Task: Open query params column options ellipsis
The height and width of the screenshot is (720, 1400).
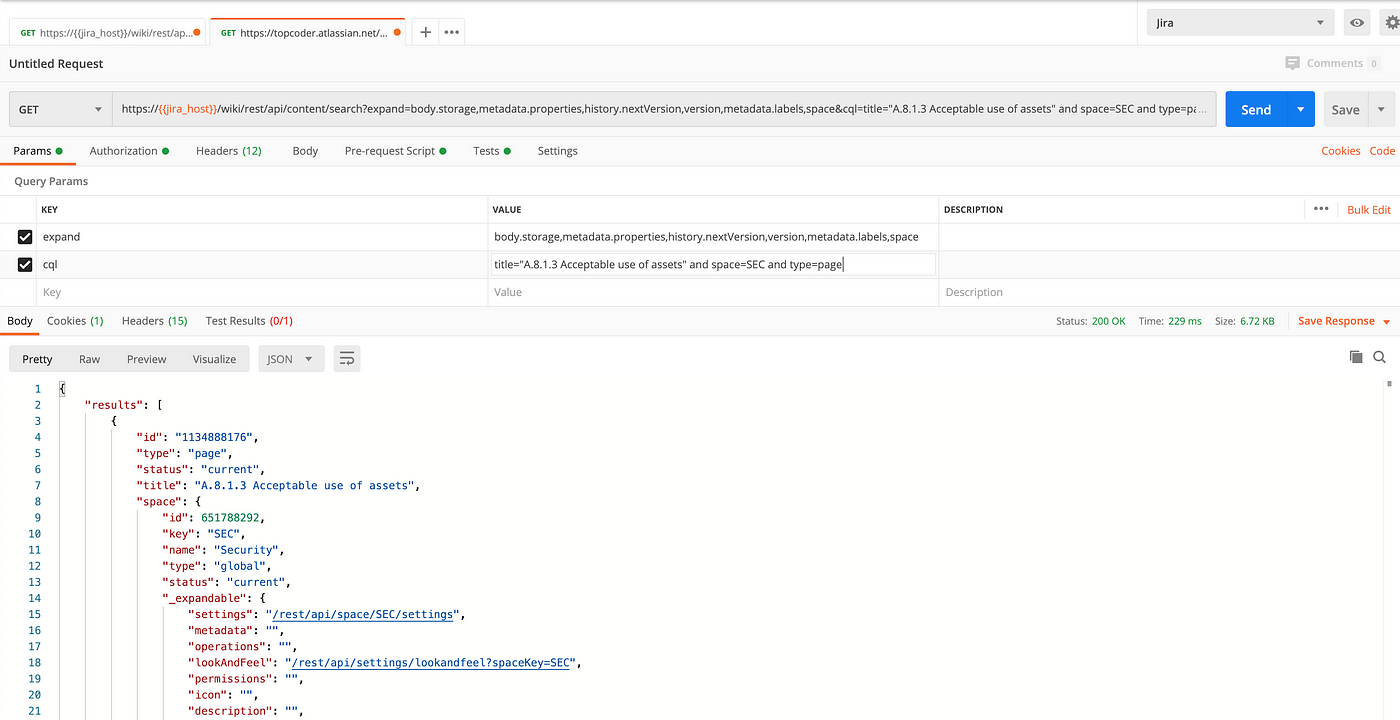Action: coord(1321,209)
